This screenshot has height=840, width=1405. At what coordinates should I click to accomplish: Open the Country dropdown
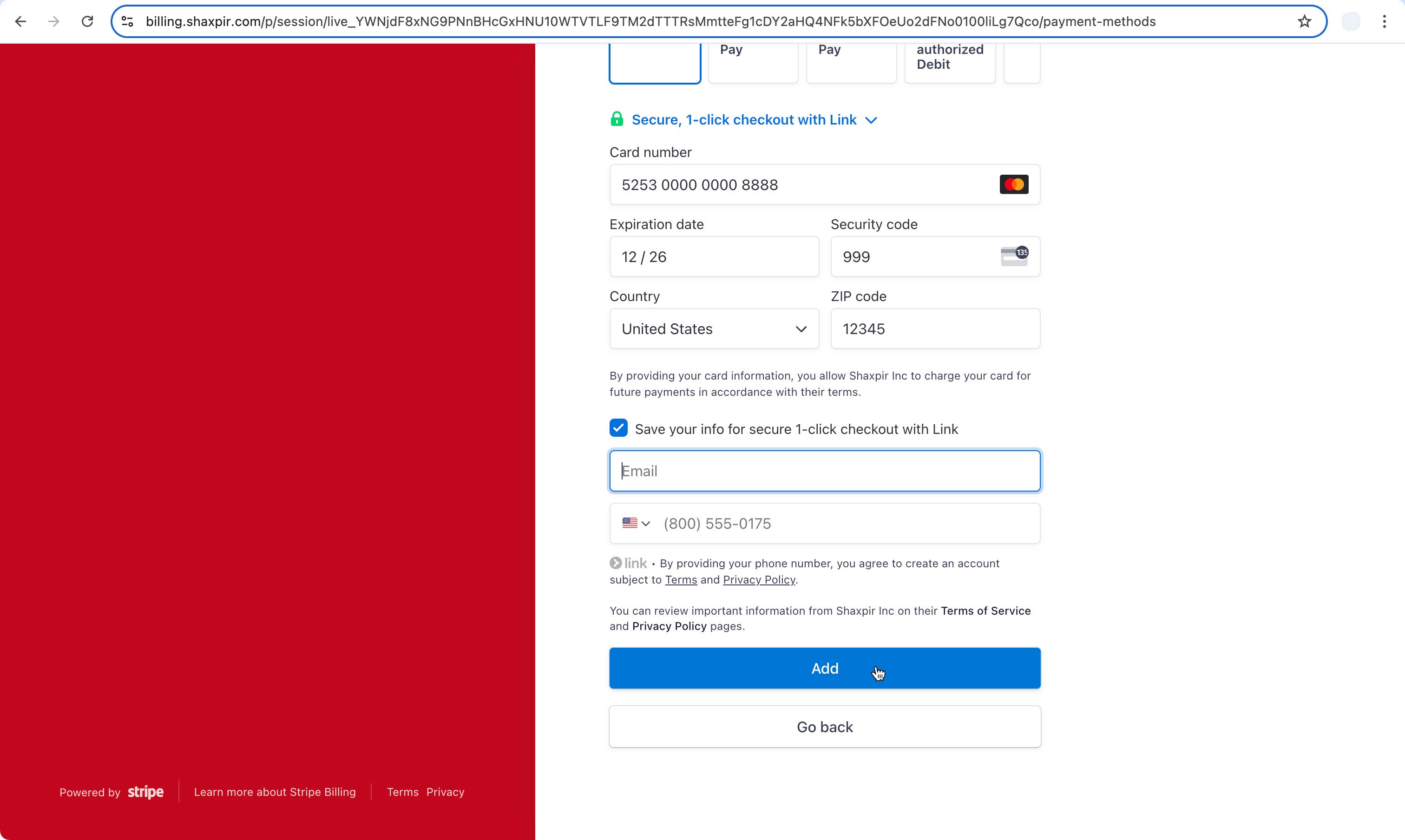tap(714, 329)
